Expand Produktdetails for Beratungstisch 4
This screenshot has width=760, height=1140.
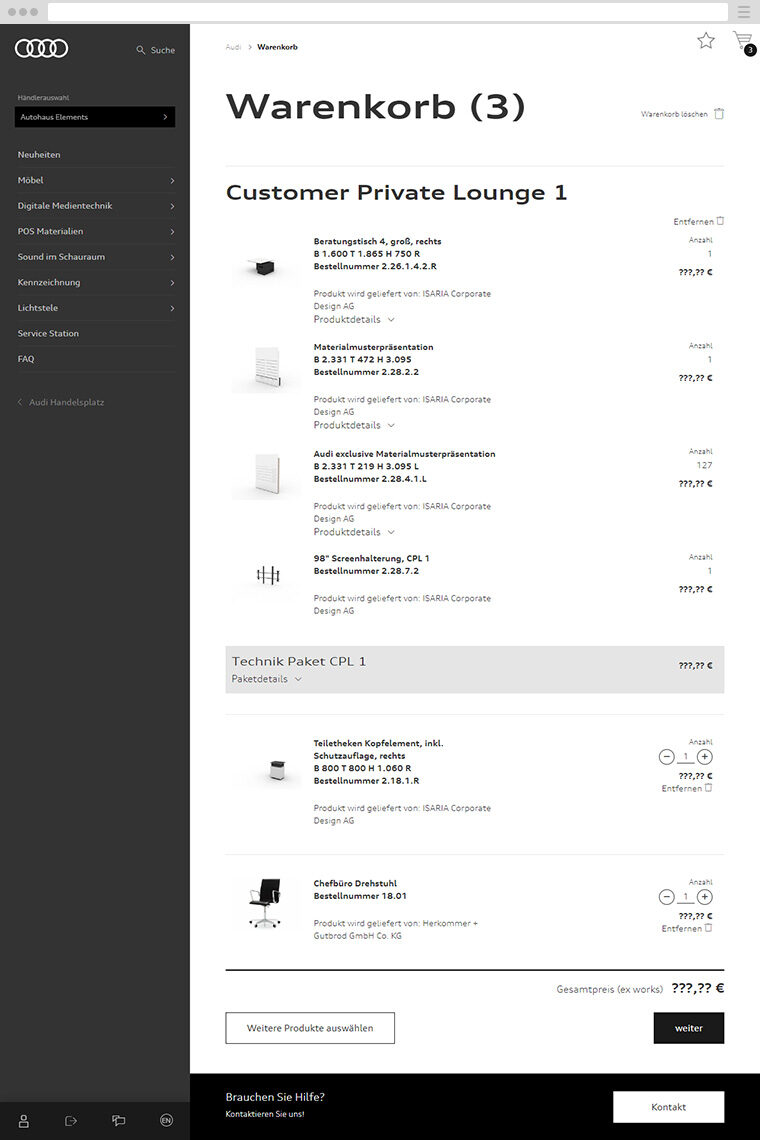click(354, 320)
